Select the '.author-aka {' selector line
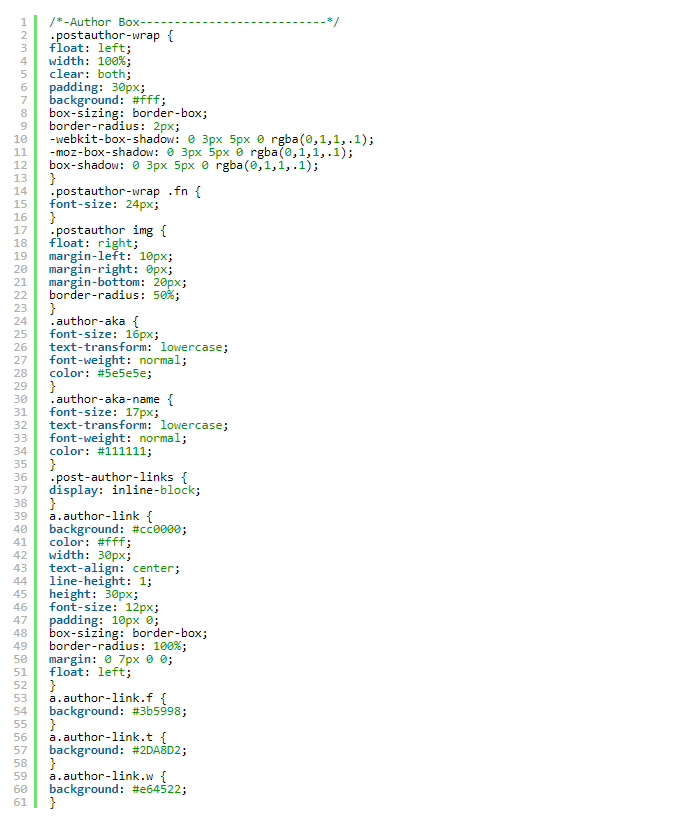This screenshot has height=820, width=679. (94, 321)
